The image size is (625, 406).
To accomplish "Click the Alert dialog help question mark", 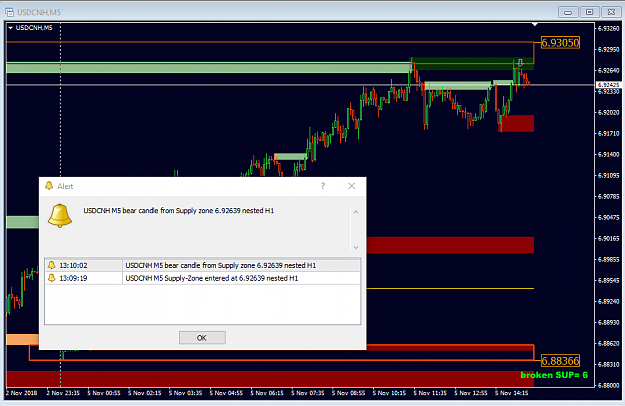I will pyautogui.click(x=323, y=186).
